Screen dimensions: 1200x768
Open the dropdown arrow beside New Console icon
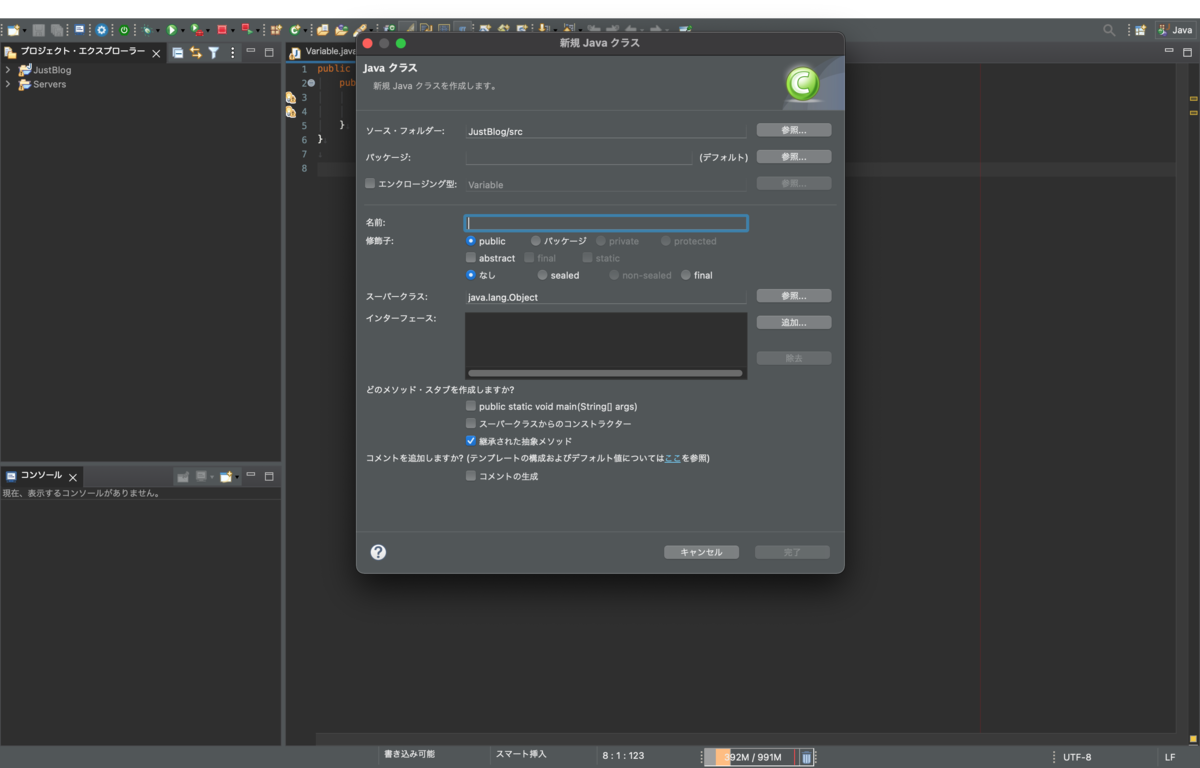[237, 478]
